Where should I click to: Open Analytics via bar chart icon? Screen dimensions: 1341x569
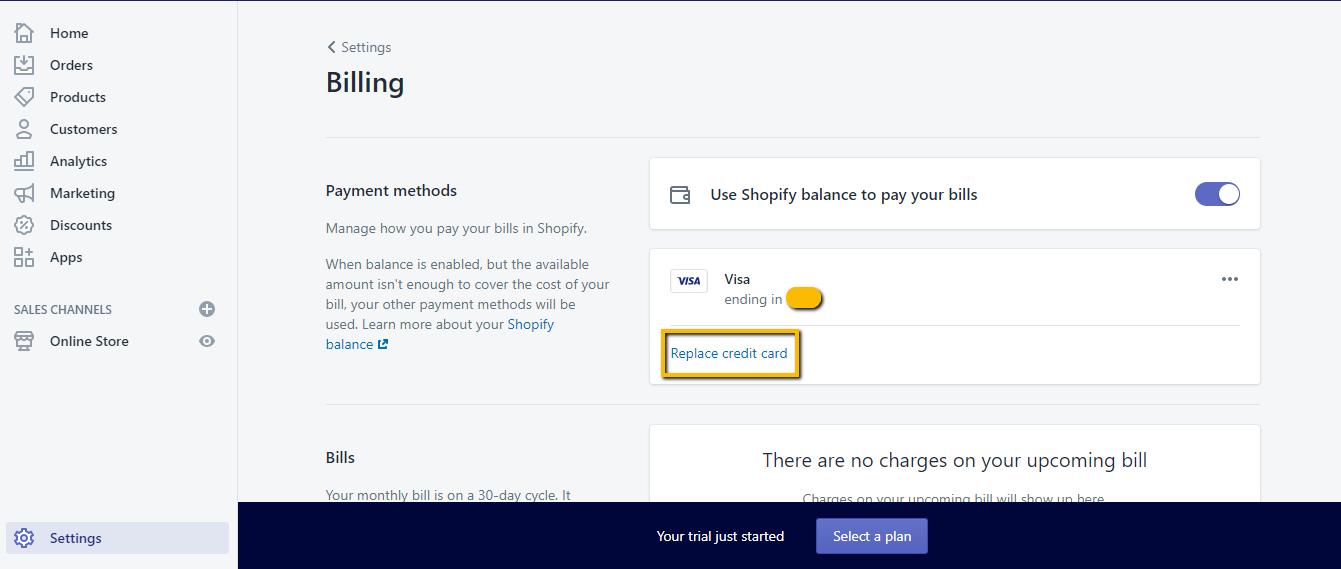point(24,161)
